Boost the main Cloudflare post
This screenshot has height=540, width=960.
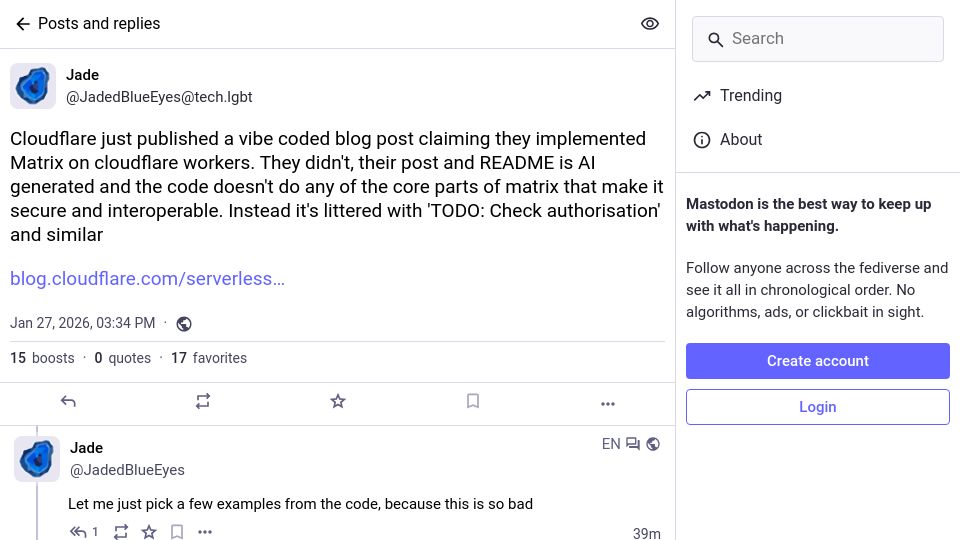tap(203, 402)
